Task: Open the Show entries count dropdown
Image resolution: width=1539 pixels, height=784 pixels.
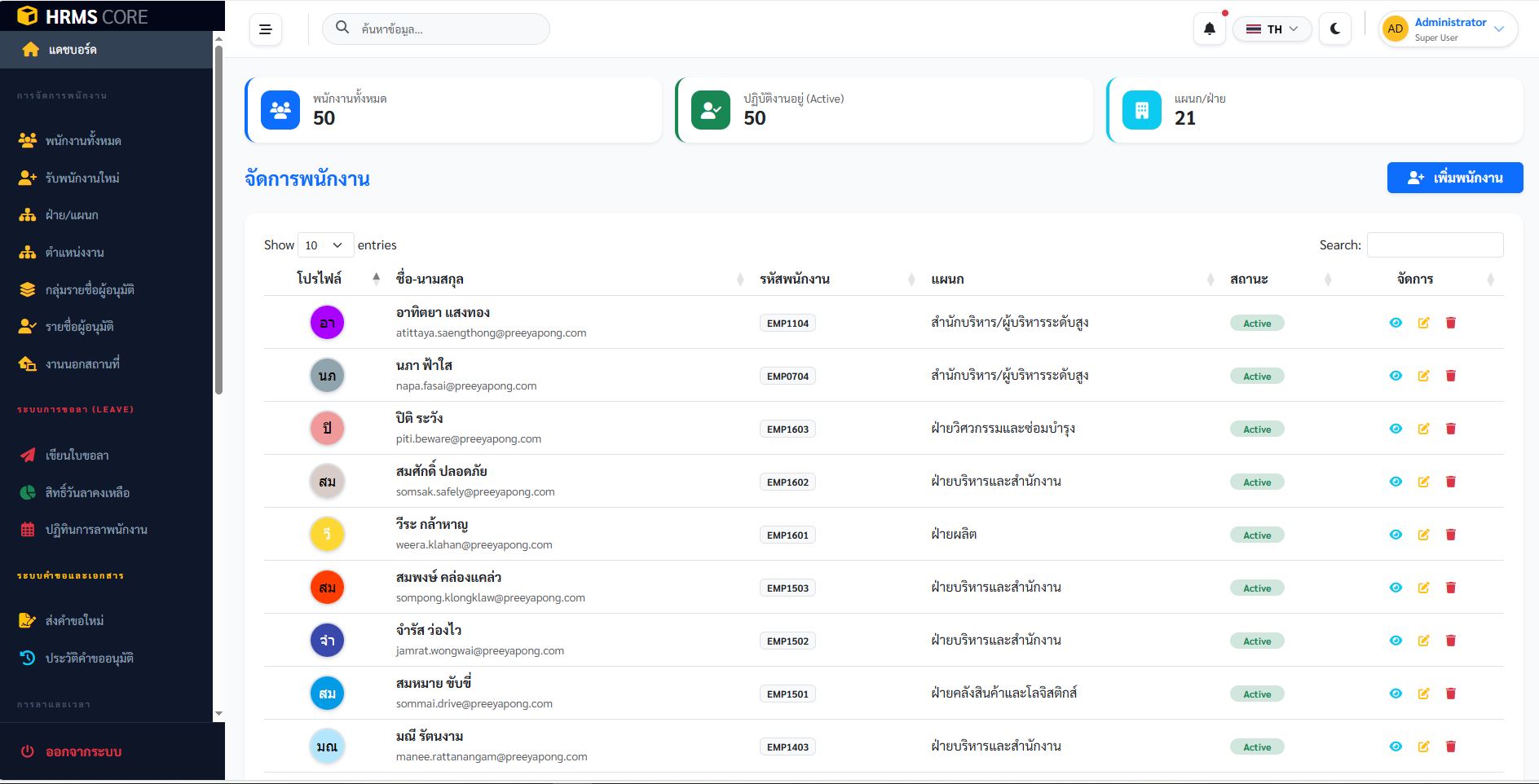Action: click(x=325, y=245)
